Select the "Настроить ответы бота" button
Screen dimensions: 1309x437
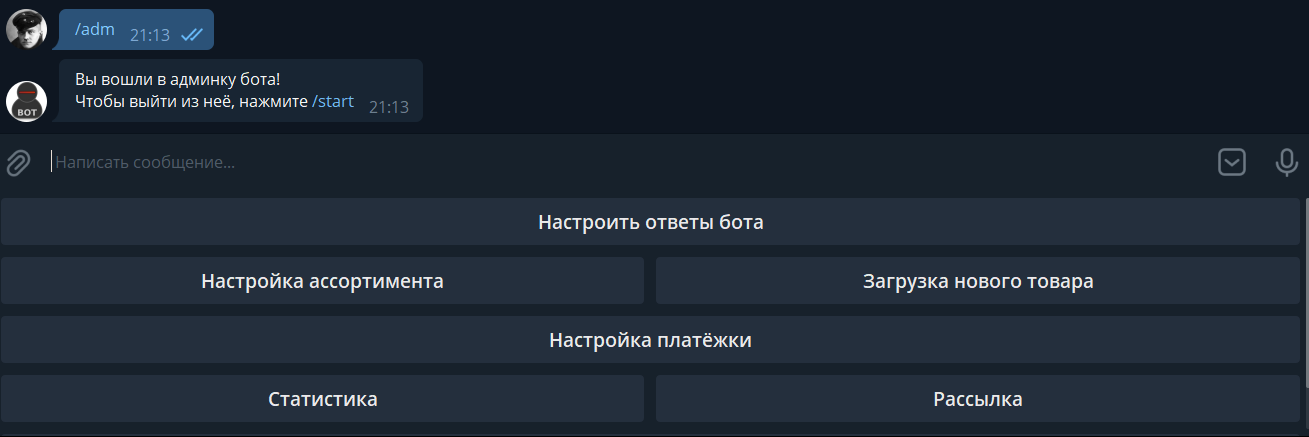tap(651, 222)
